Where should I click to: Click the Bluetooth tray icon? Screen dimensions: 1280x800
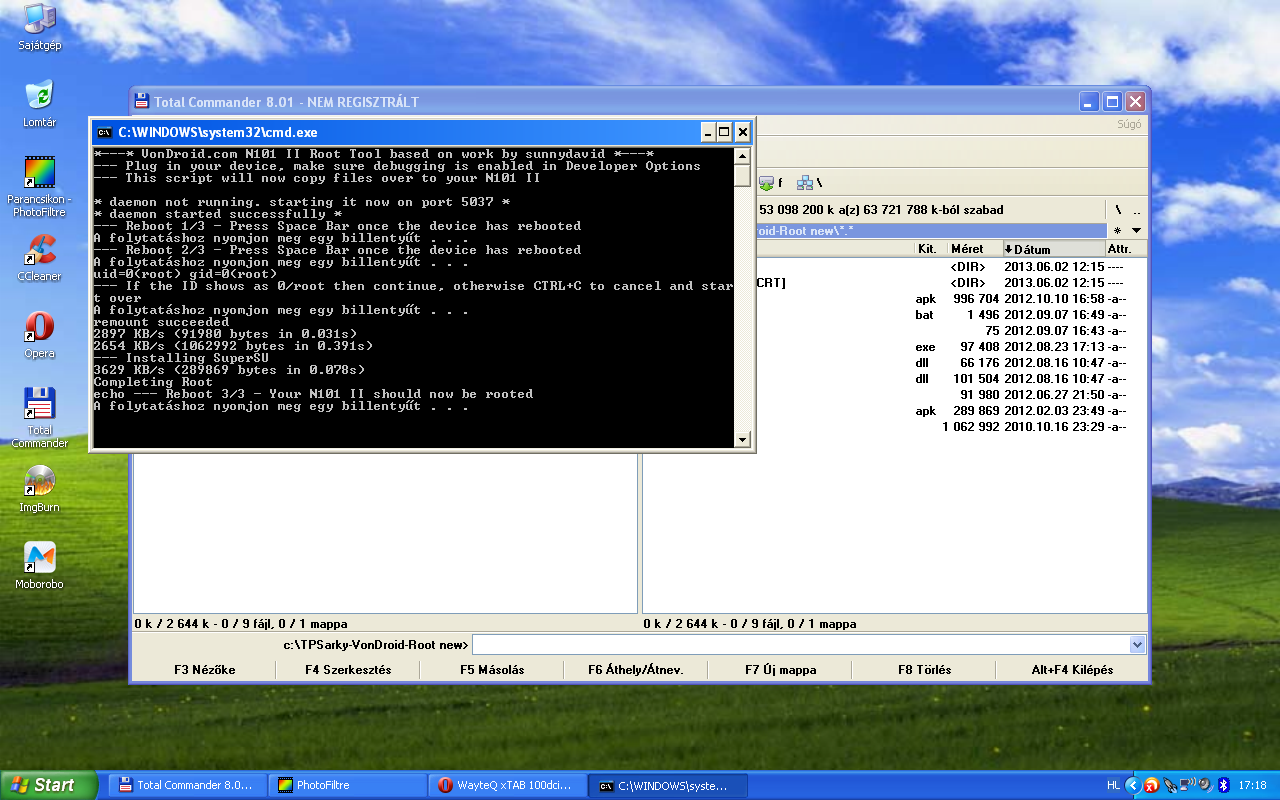point(1223,786)
